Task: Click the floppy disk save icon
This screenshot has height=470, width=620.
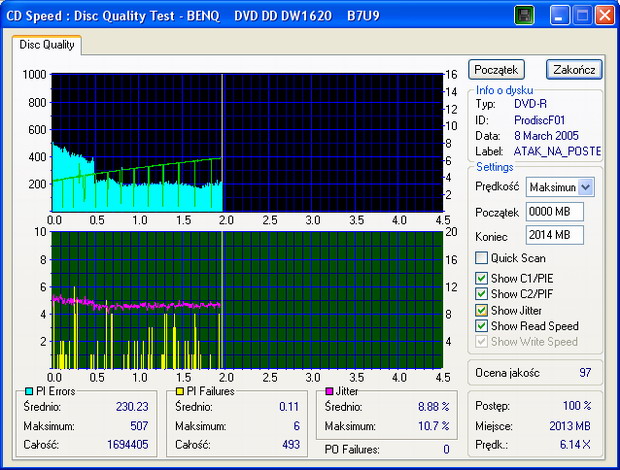Action: (x=524, y=15)
